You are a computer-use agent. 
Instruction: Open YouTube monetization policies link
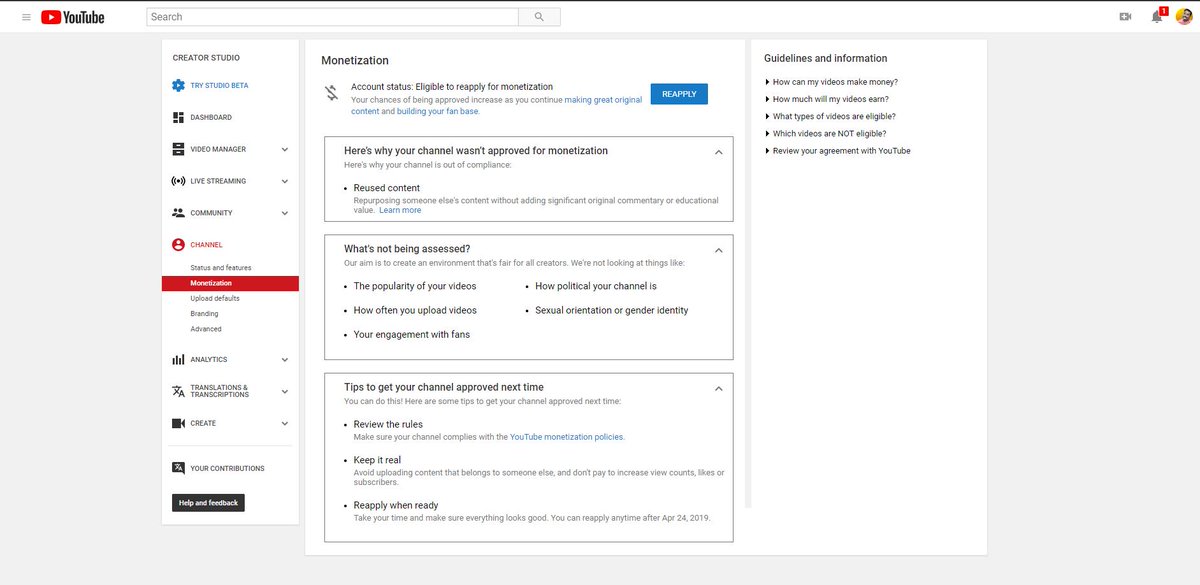point(567,437)
